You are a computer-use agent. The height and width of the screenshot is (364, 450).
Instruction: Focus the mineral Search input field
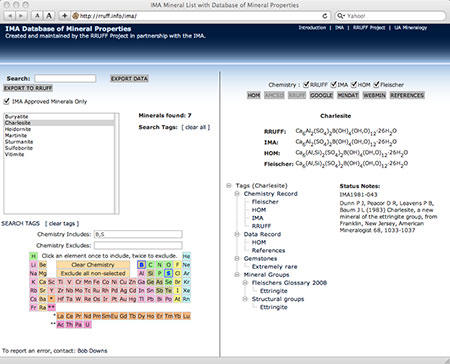click(x=65, y=78)
